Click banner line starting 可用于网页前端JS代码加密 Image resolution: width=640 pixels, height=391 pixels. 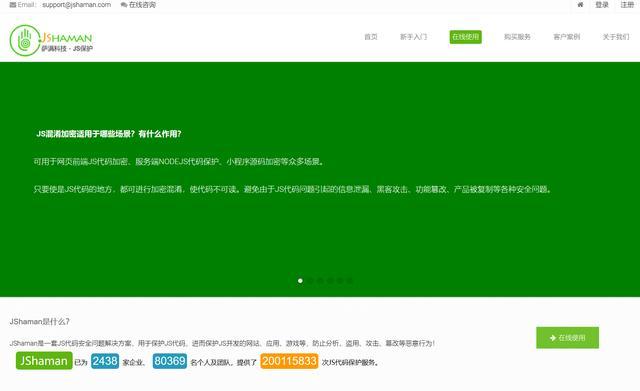click(x=180, y=162)
